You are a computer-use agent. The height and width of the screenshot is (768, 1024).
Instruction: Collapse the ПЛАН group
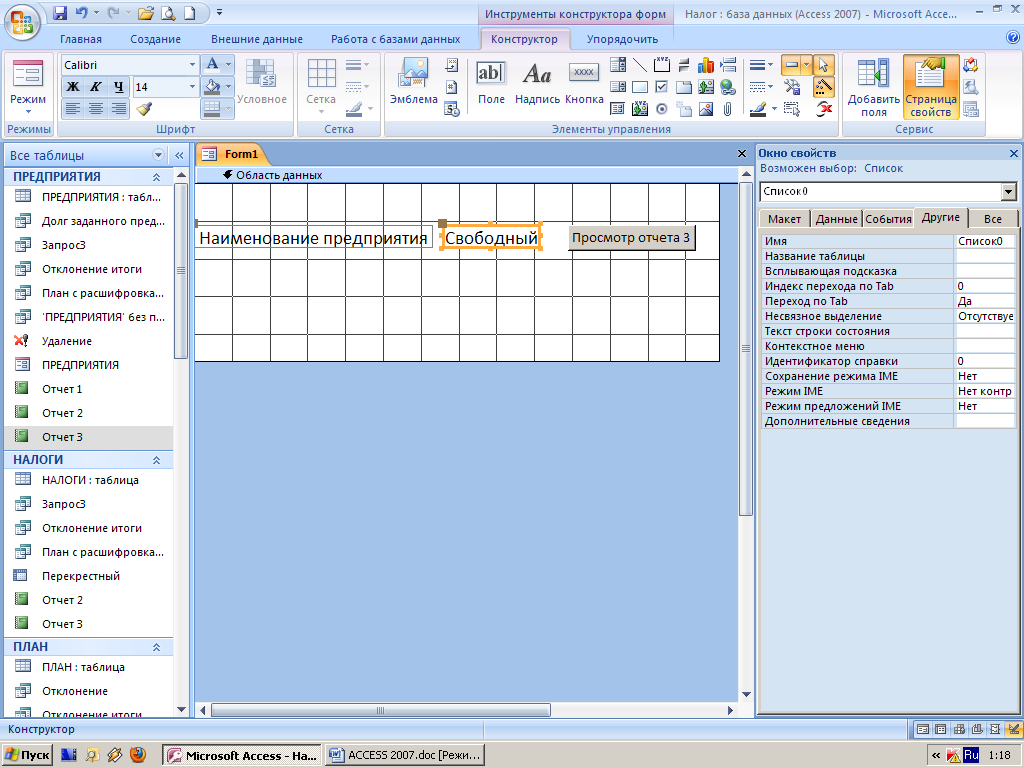(157, 647)
